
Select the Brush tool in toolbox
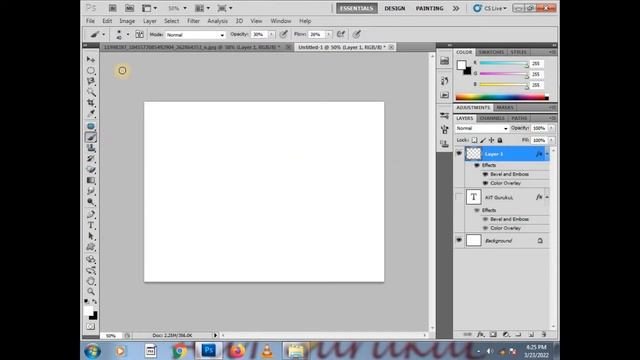(x=91, y=137)
